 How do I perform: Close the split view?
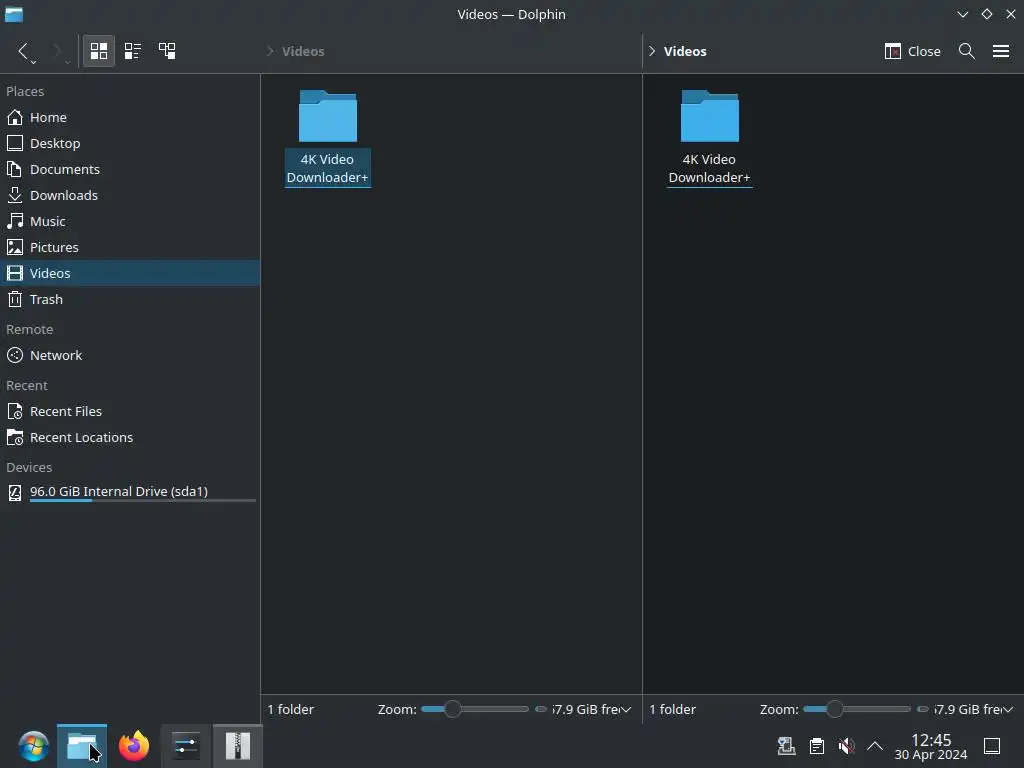(912, 51)
